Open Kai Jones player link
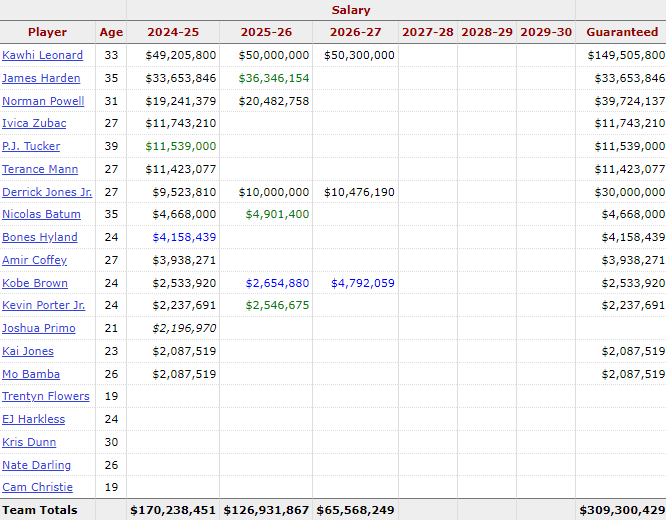666x520 pixels. click(x=28, y=351)
